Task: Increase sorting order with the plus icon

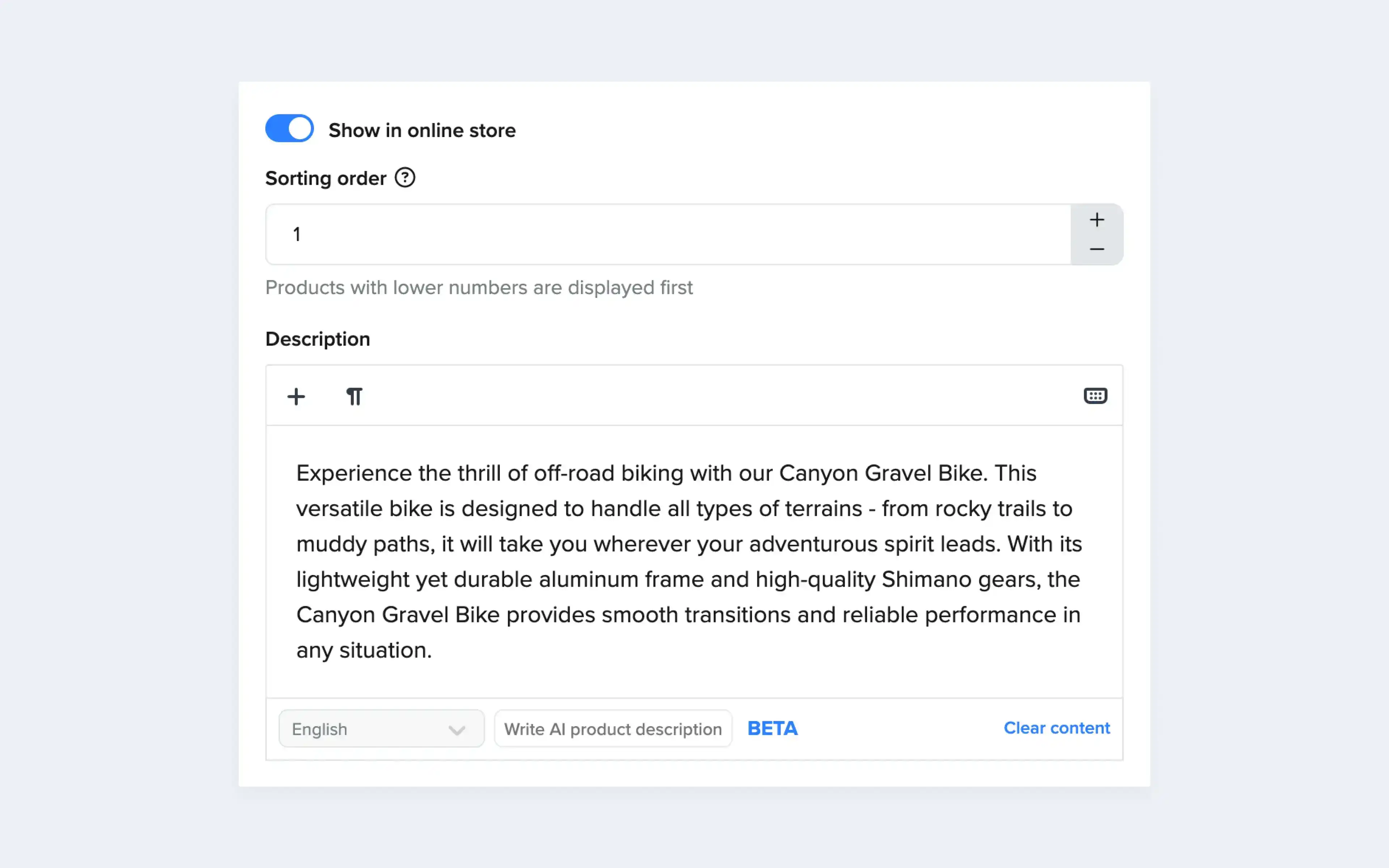Action: click(x=1097, y=219)
